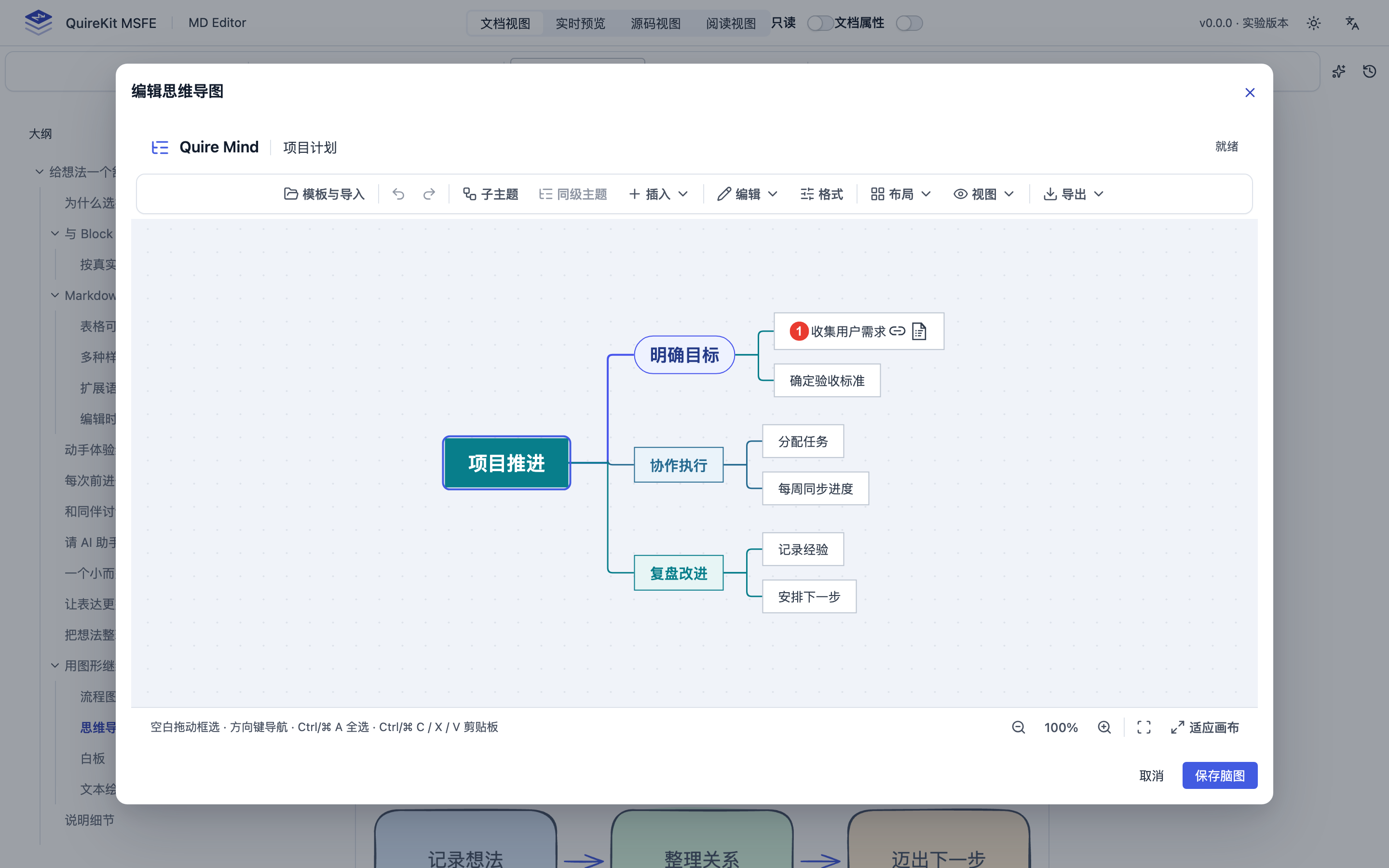Image resolution: width=1389 pixels, height=868 pixels.
Task: Open 模板与导入 templates and import
Action: point(324,194)
